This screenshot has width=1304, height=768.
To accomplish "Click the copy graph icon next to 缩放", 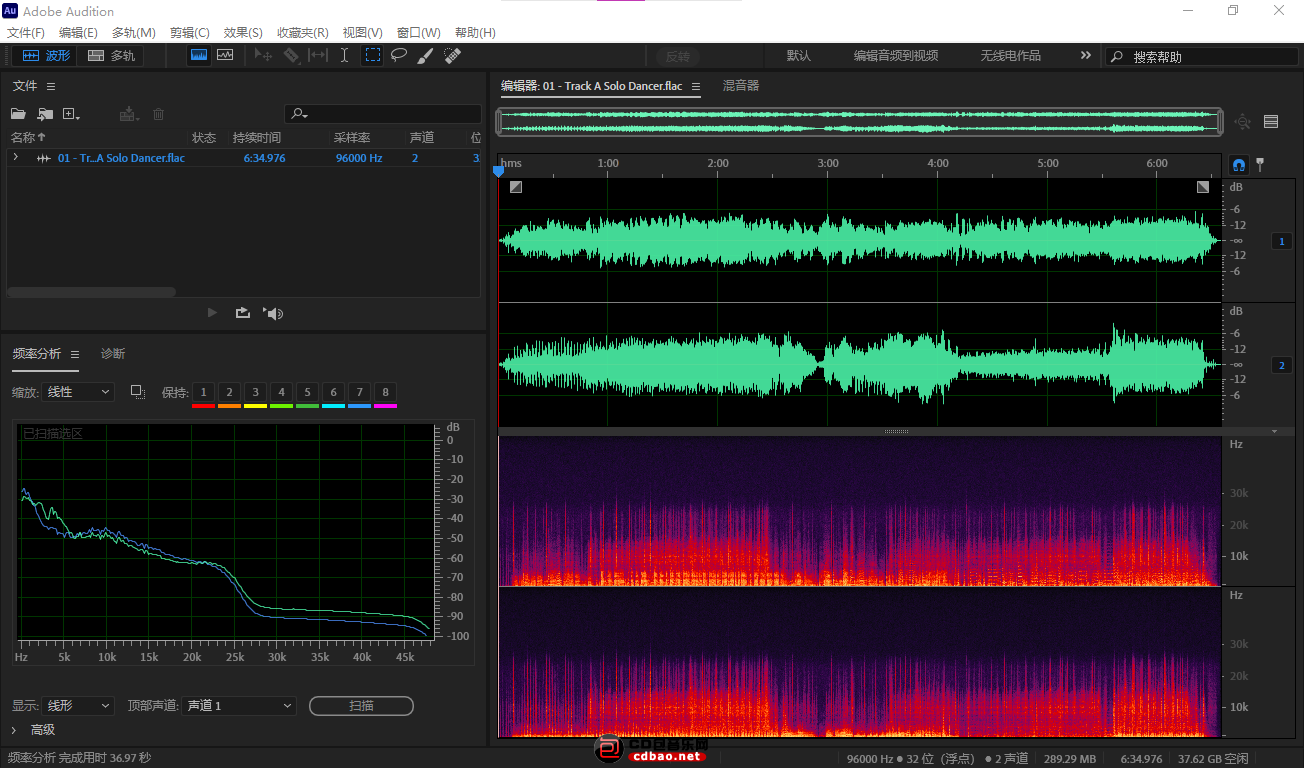I will tap(138, 392).
